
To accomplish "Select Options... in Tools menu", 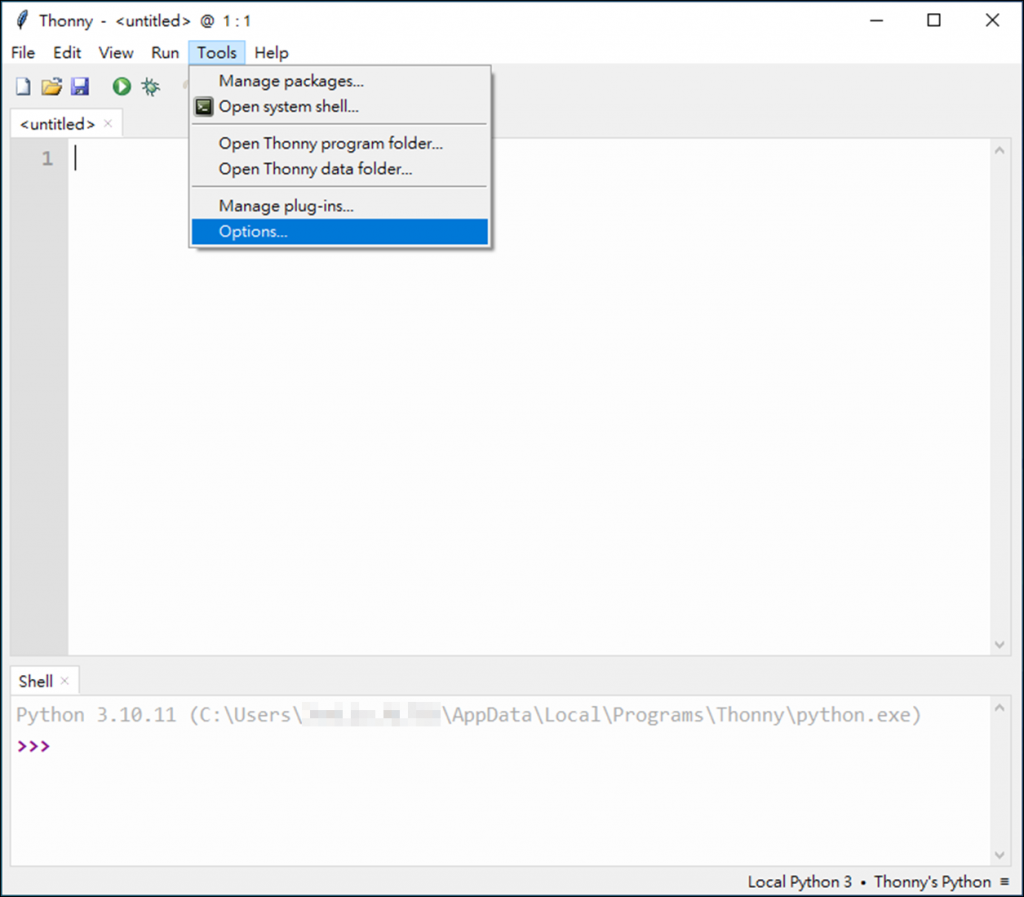I will click(x=340, y=231).
